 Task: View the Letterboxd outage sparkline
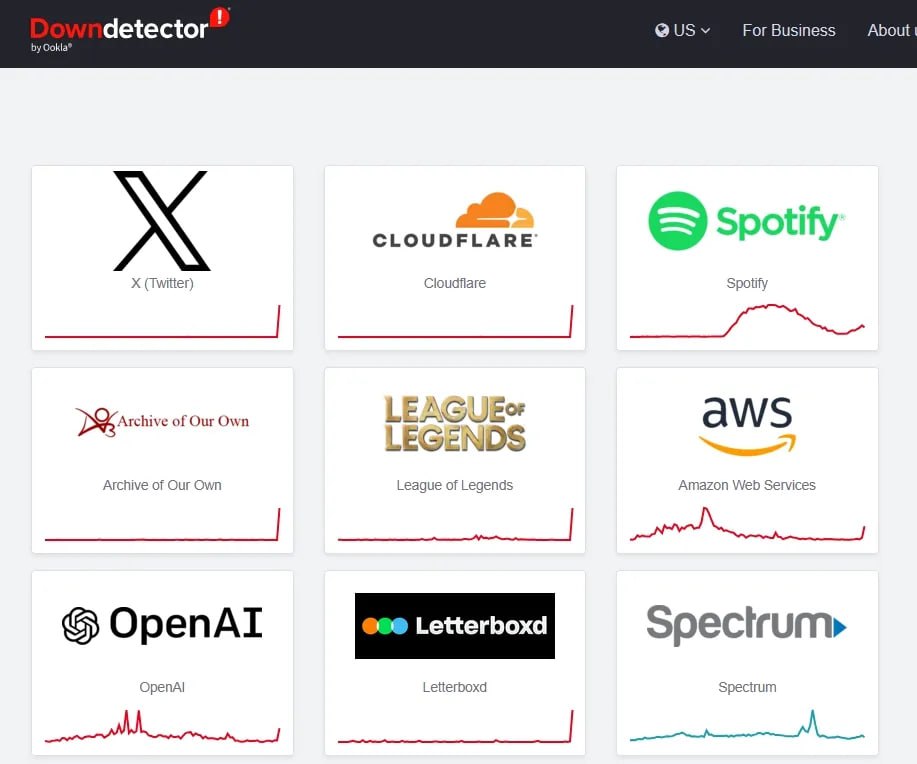[x=455, y=727]
